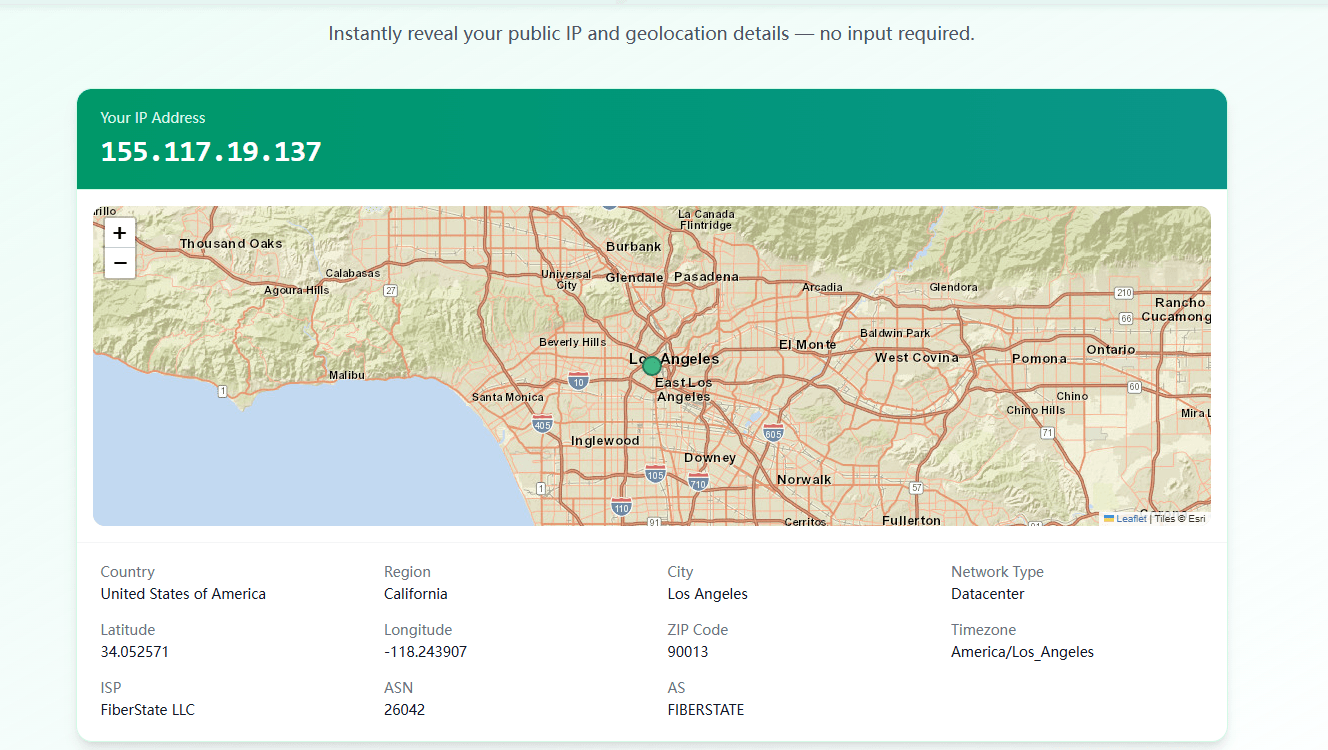Click the Route 71 marker on map
1328x750 pixels.
[x=1047, y=433]
